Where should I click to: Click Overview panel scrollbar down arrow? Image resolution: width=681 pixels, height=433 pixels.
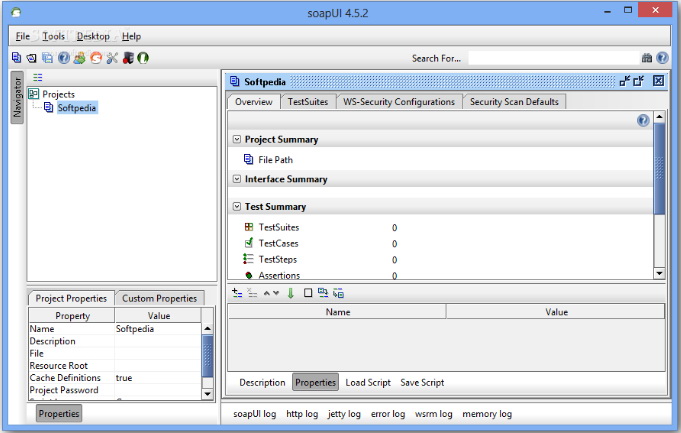(x=659, y=273)
